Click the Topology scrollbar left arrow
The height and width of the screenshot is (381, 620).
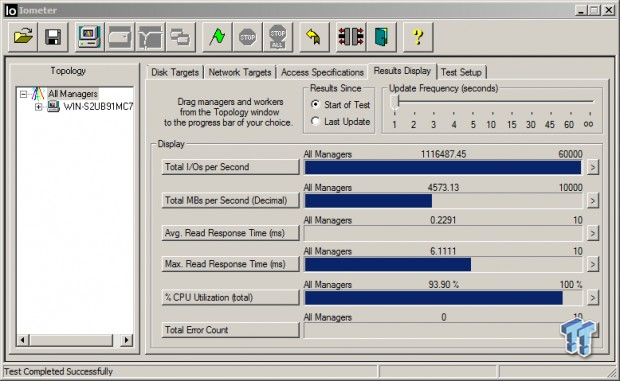tap(23, 340)
